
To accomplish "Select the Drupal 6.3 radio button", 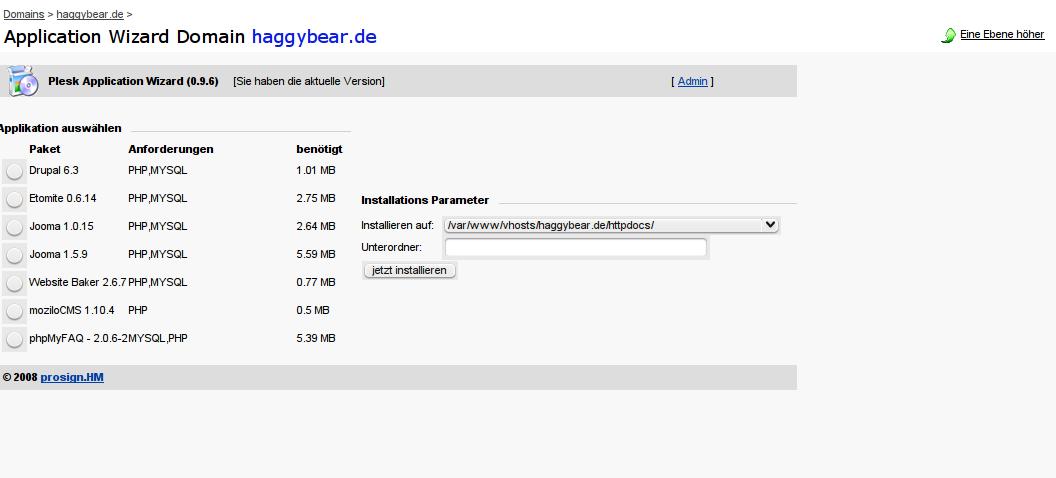I will click(14, 172).
